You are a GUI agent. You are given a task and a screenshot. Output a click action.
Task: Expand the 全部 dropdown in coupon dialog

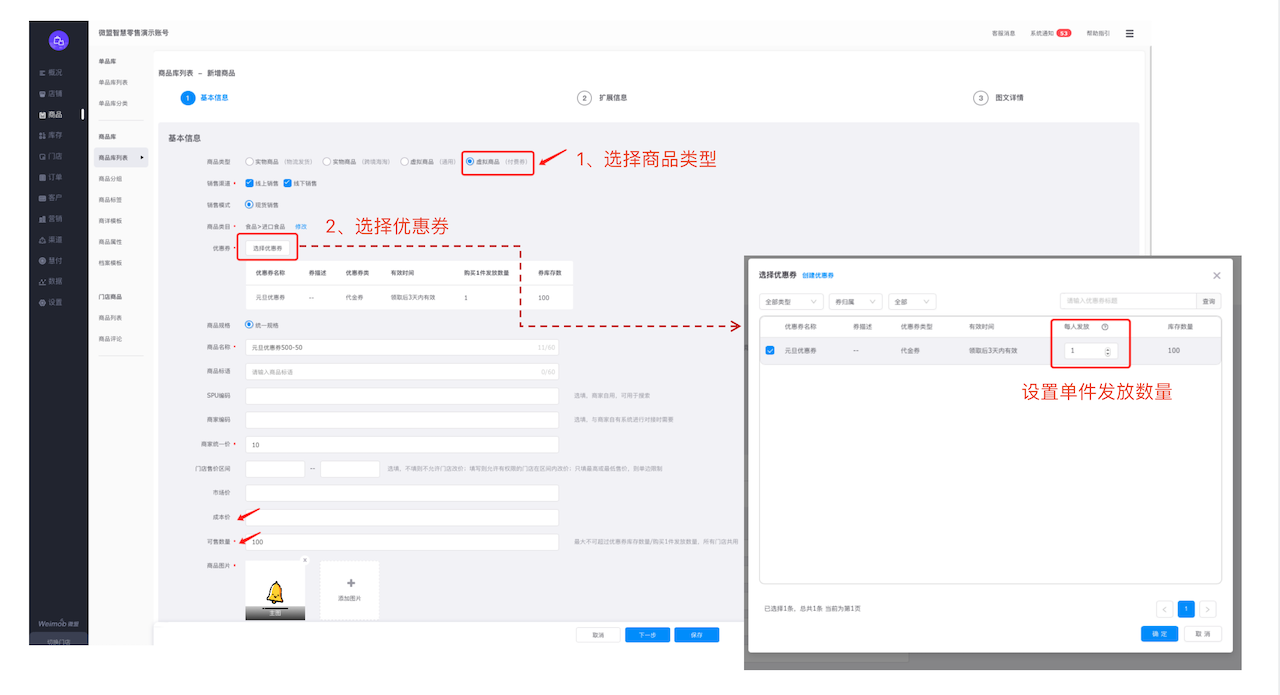[911, 301]
